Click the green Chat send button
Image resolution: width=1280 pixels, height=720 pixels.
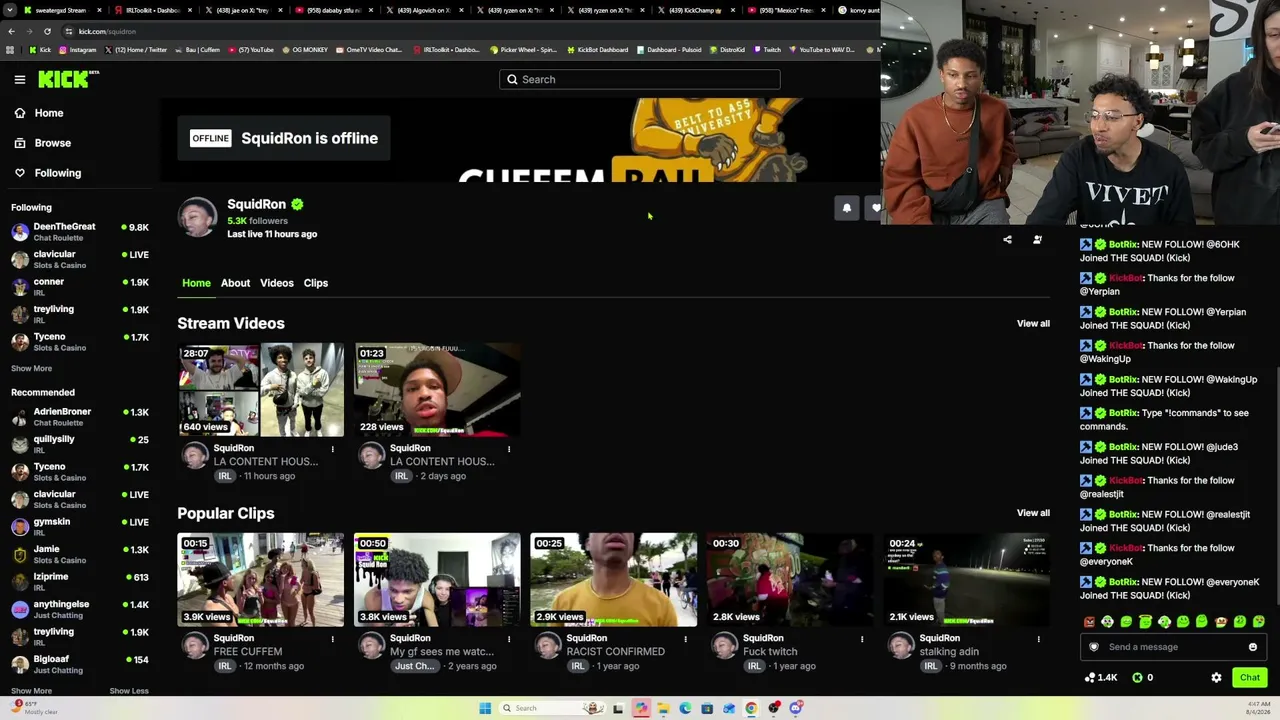click(x=1250, y=678)
